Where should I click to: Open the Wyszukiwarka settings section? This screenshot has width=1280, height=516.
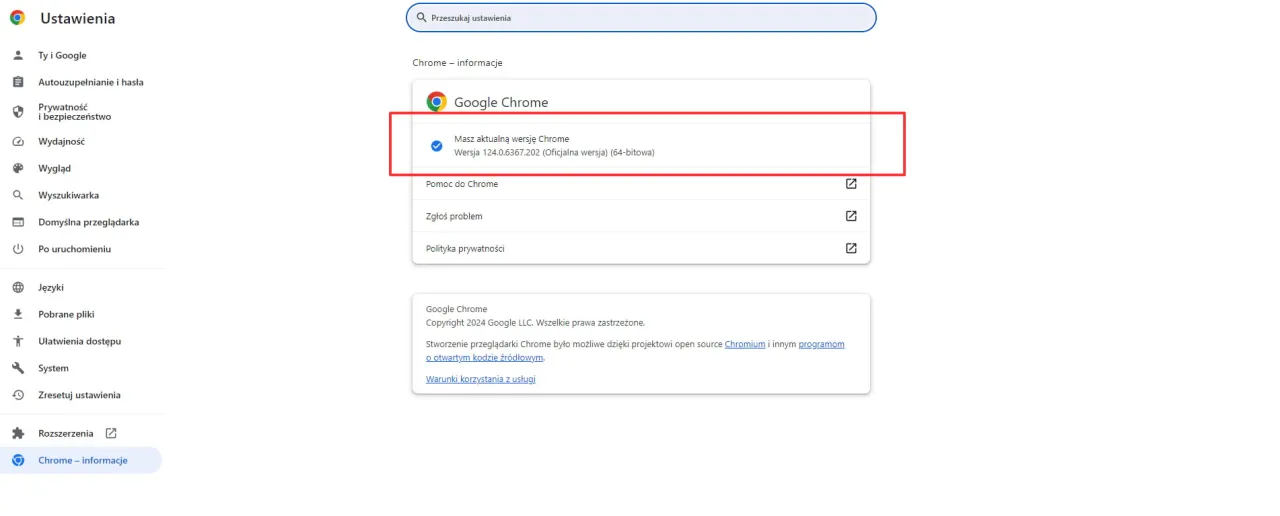click(68, 196)
